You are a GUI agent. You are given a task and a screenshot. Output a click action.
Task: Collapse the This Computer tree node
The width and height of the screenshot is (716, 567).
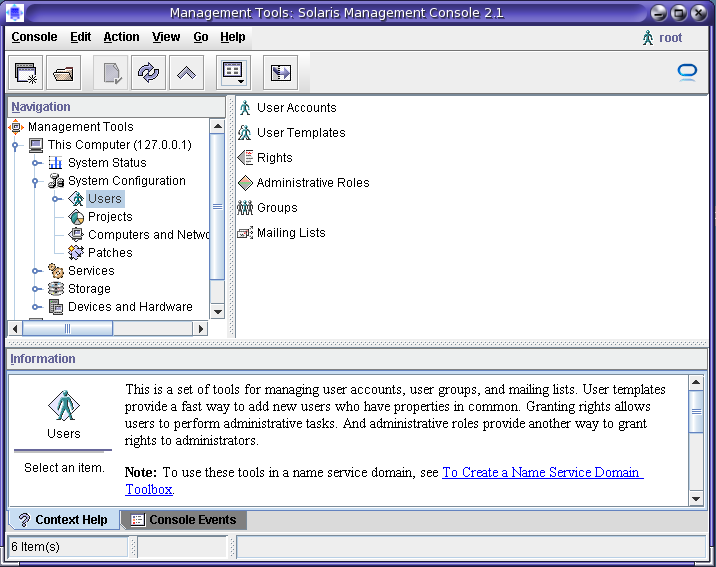coord(16,145)
